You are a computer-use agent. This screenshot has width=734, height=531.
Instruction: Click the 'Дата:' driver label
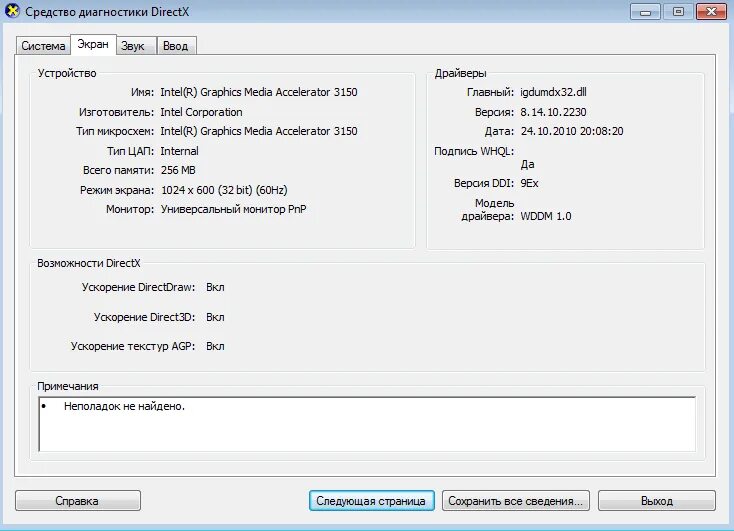point(499,132)
